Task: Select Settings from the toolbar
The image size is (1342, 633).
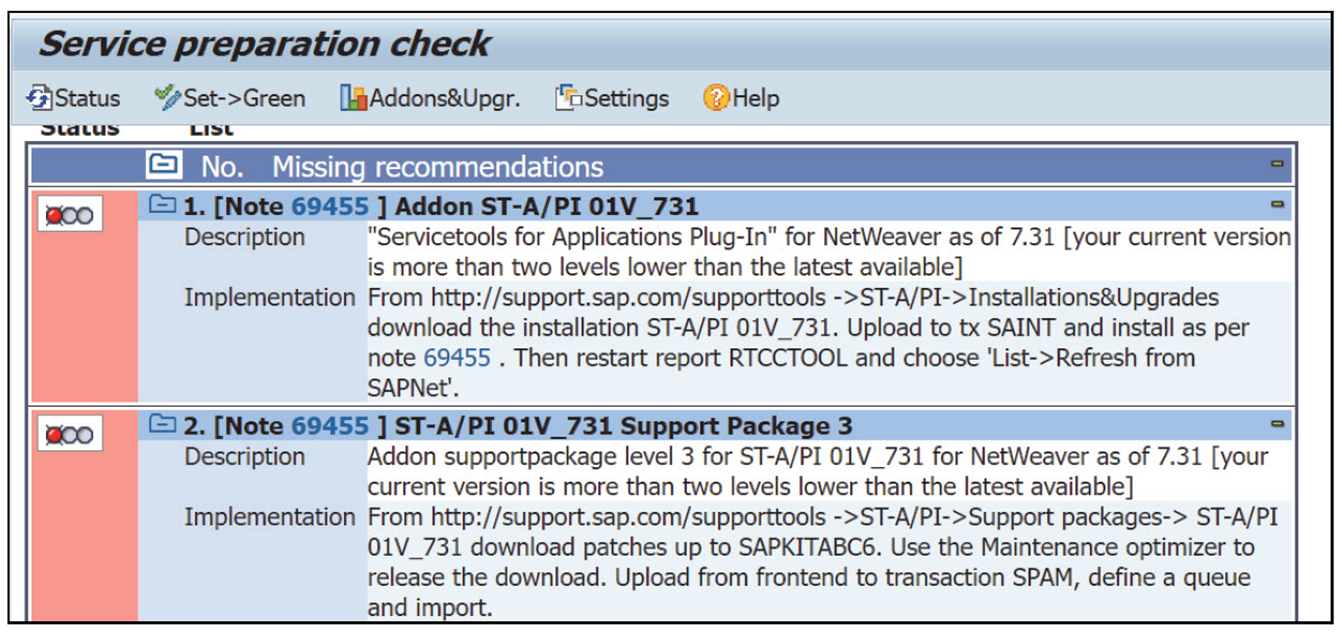Action: click(611, 98)
